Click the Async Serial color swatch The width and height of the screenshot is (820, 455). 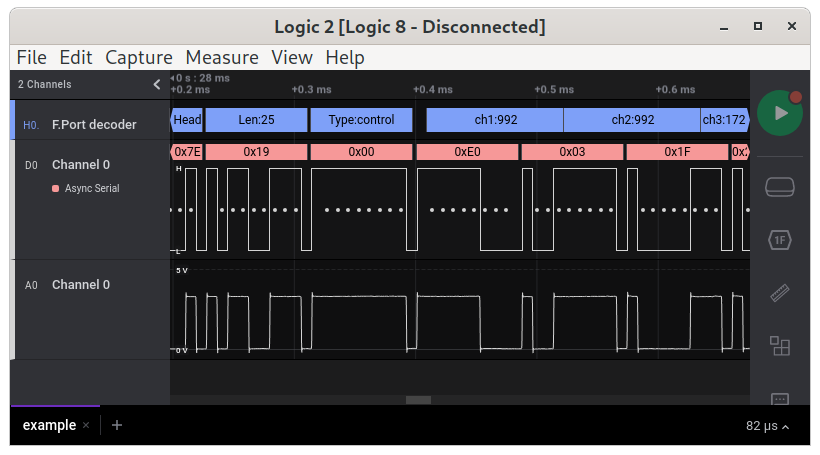coord(55,188)
